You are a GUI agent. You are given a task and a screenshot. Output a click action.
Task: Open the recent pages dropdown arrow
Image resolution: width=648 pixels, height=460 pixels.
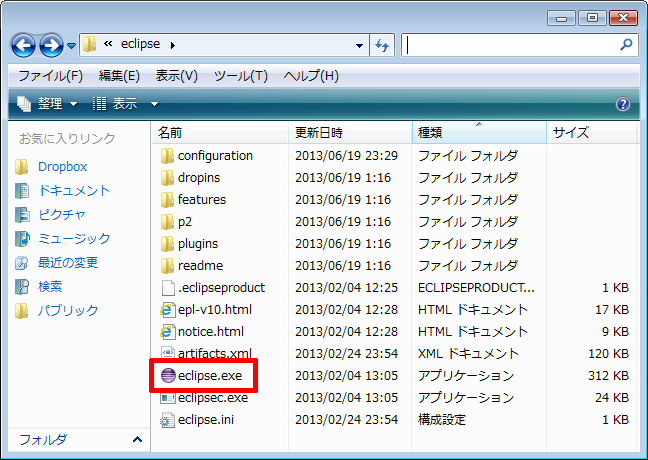click(x=71, y=45)
